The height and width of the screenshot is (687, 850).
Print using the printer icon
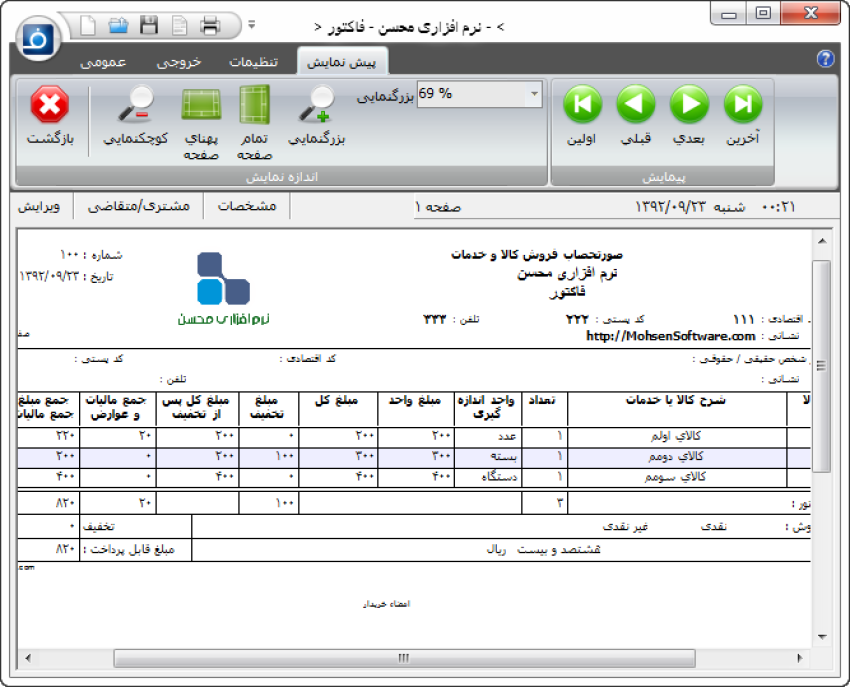pos(210,25)
